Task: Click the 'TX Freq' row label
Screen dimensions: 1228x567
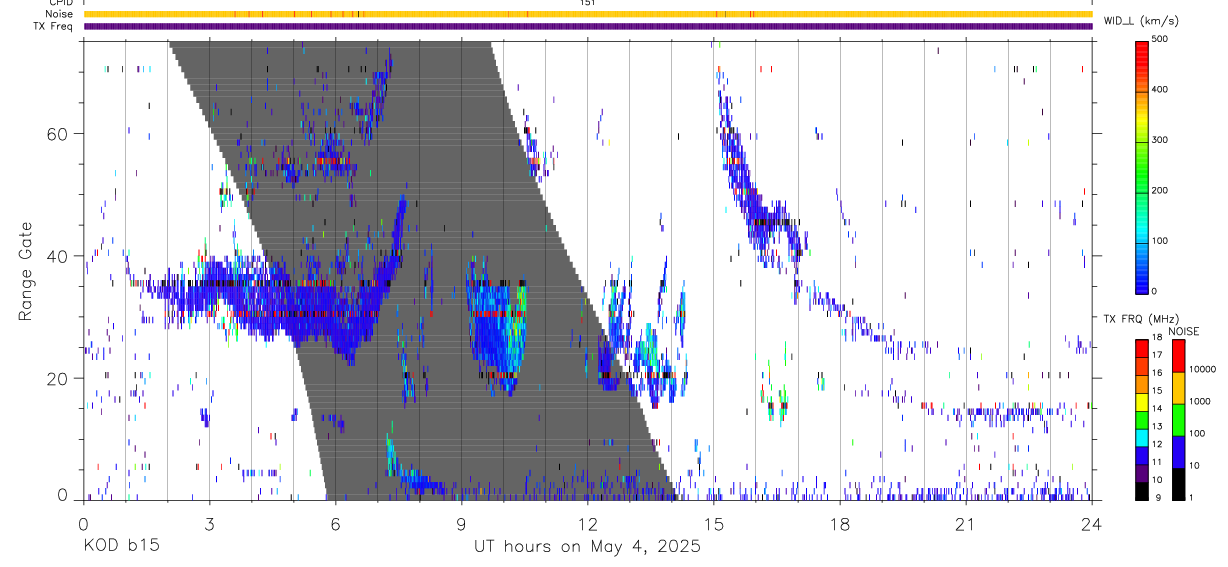Action: (x=55, y=26)
